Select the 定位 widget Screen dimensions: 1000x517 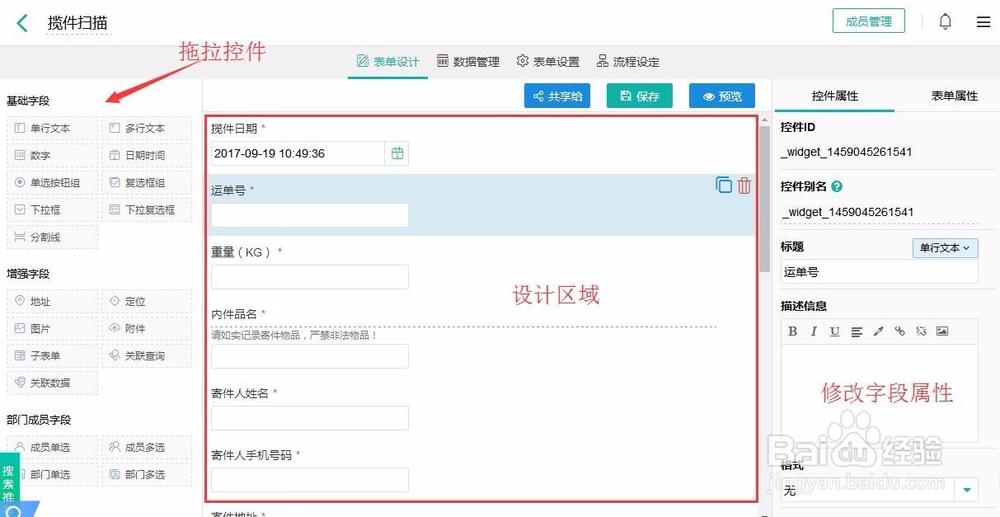pos(147,302)
